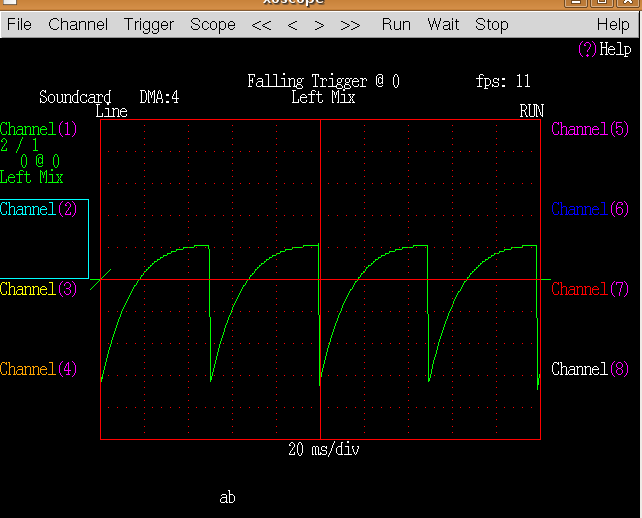Click the magenta (?)Help label

pyautogui.click(x=604, y=49)
